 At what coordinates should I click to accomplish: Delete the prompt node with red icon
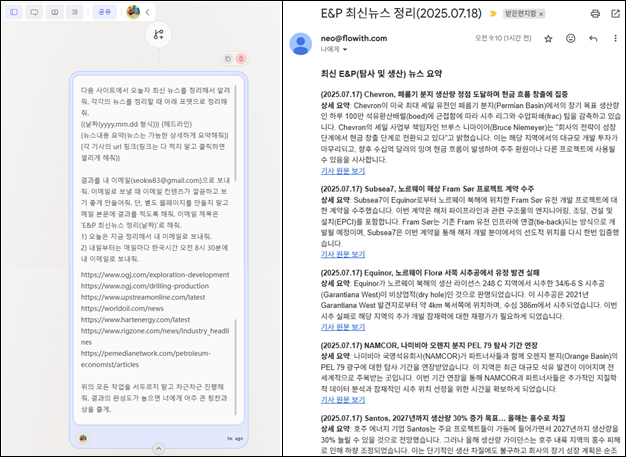241,59
